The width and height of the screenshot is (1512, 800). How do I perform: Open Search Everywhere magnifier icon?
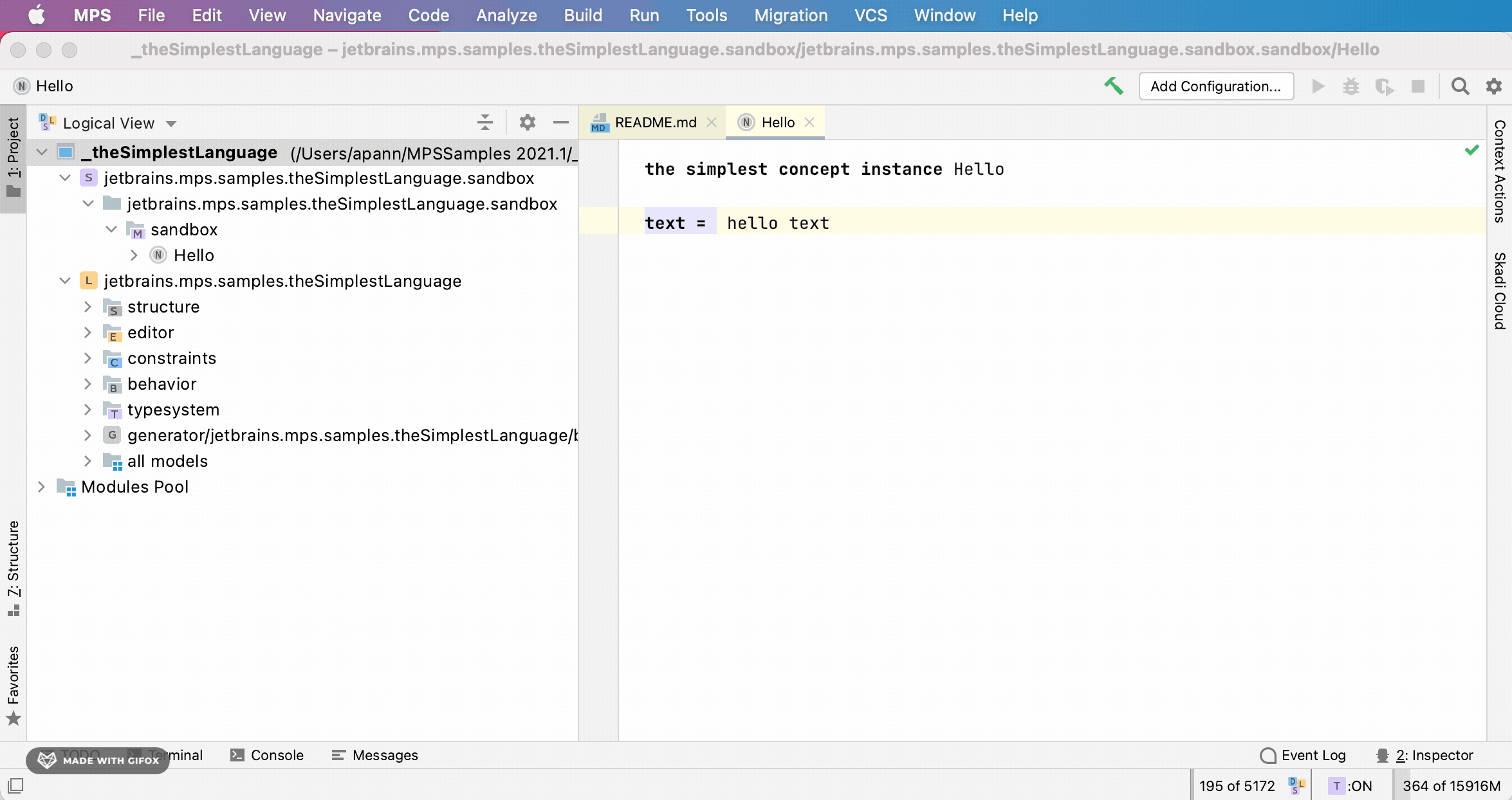click(x=1460, y=86)
